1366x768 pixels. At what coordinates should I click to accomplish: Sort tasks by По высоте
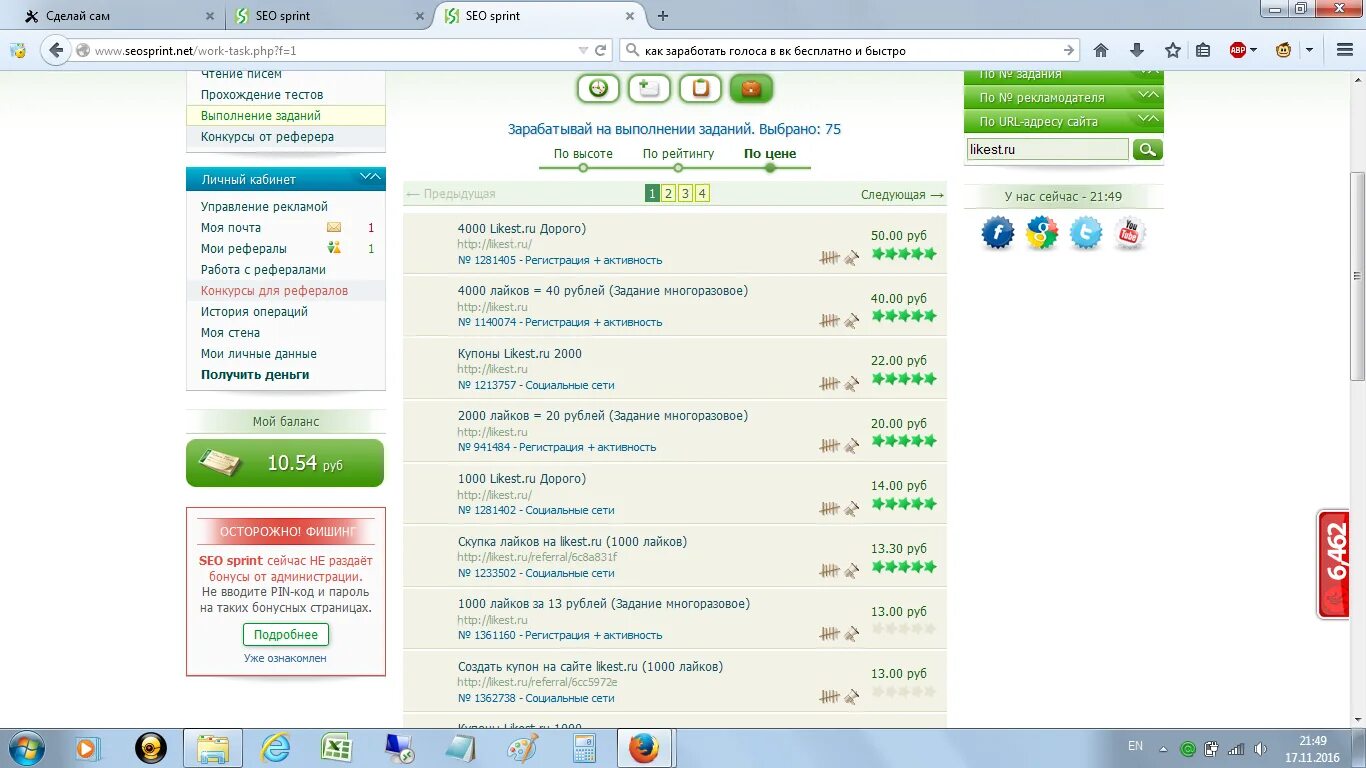pyautogui.click(x=583, y=154)
